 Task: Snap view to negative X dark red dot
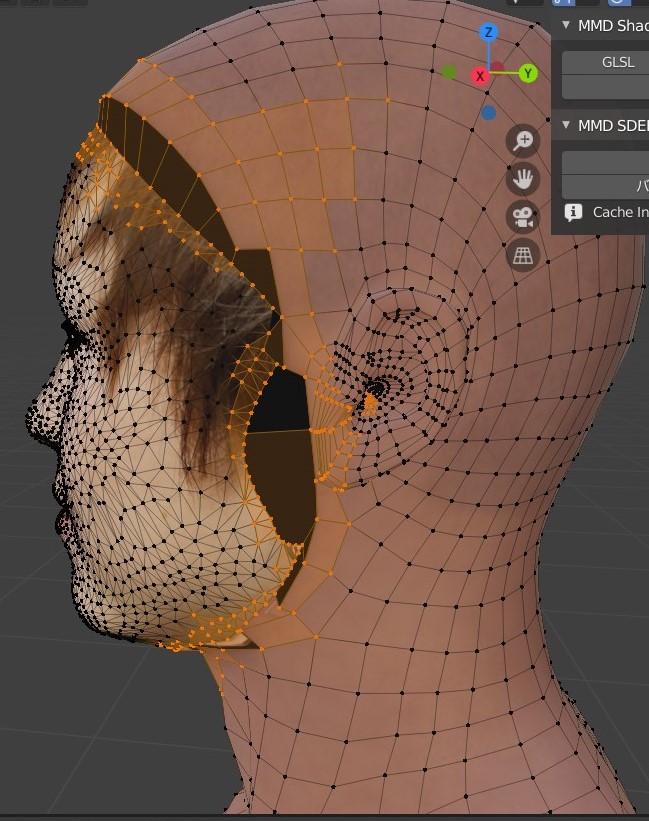click(498, 67)
